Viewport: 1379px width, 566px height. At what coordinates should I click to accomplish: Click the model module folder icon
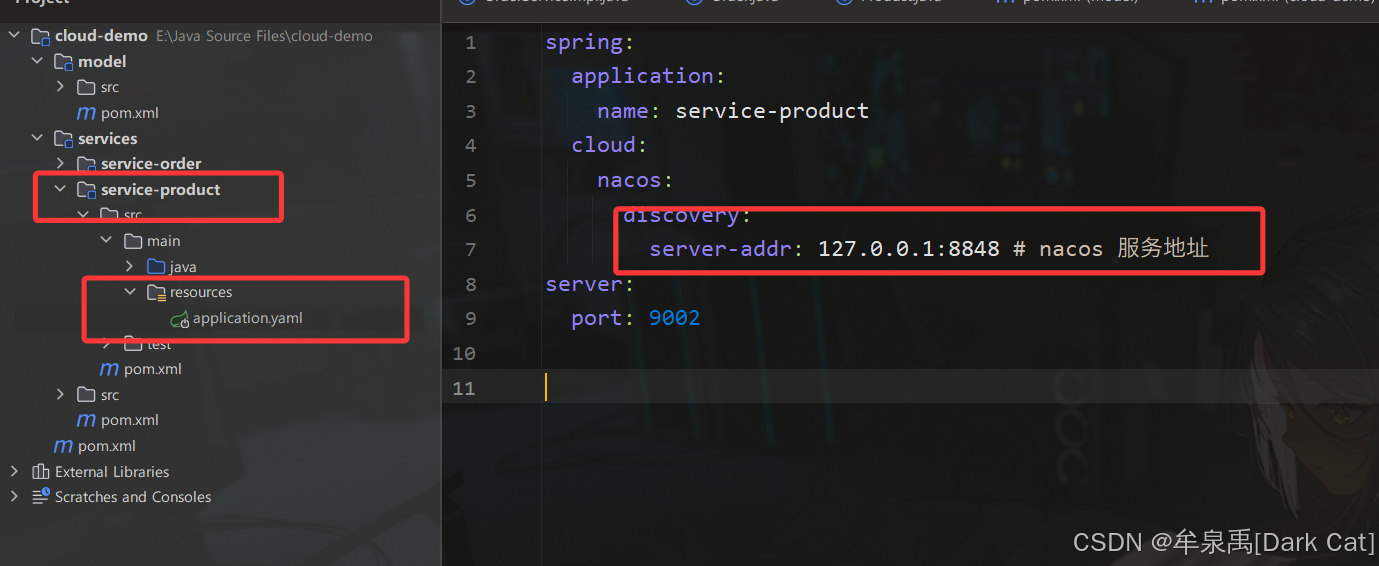[x=64, y=62]
